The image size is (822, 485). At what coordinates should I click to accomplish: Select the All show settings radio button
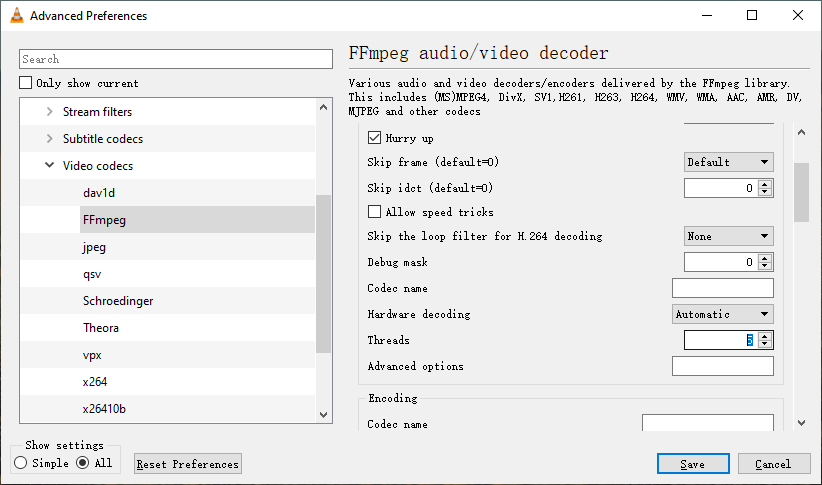tap(83, 463)
